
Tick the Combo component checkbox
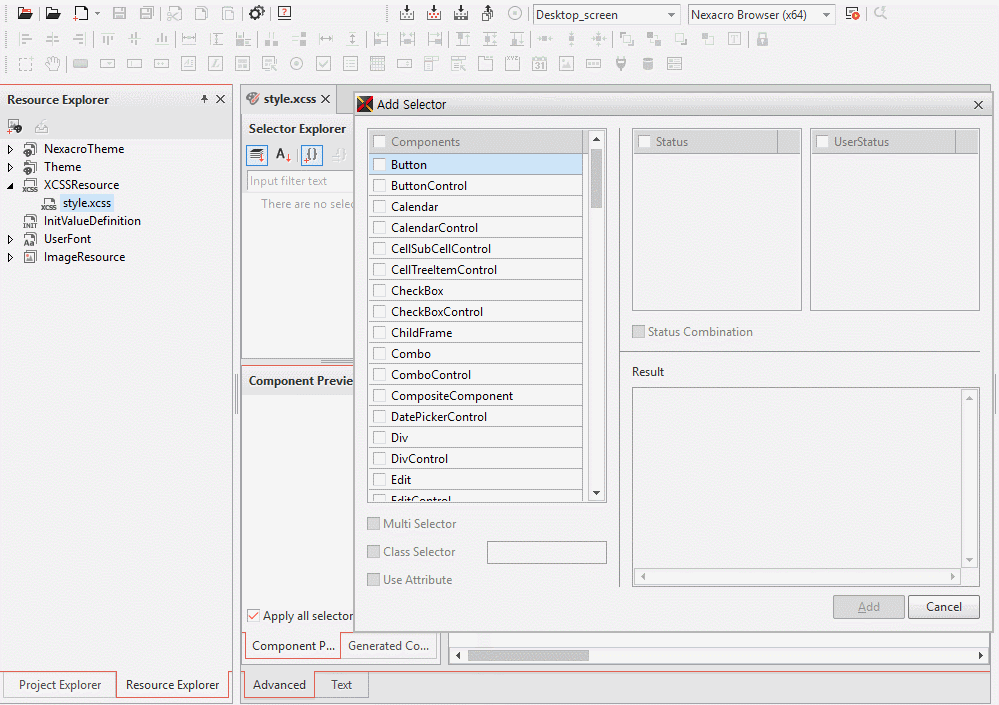tap(379, 354)
